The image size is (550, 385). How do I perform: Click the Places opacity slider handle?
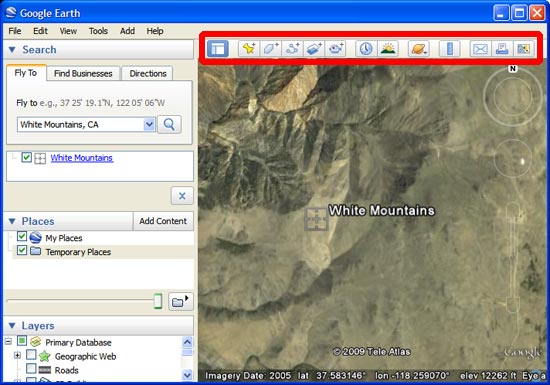click(x=158, y=301)
